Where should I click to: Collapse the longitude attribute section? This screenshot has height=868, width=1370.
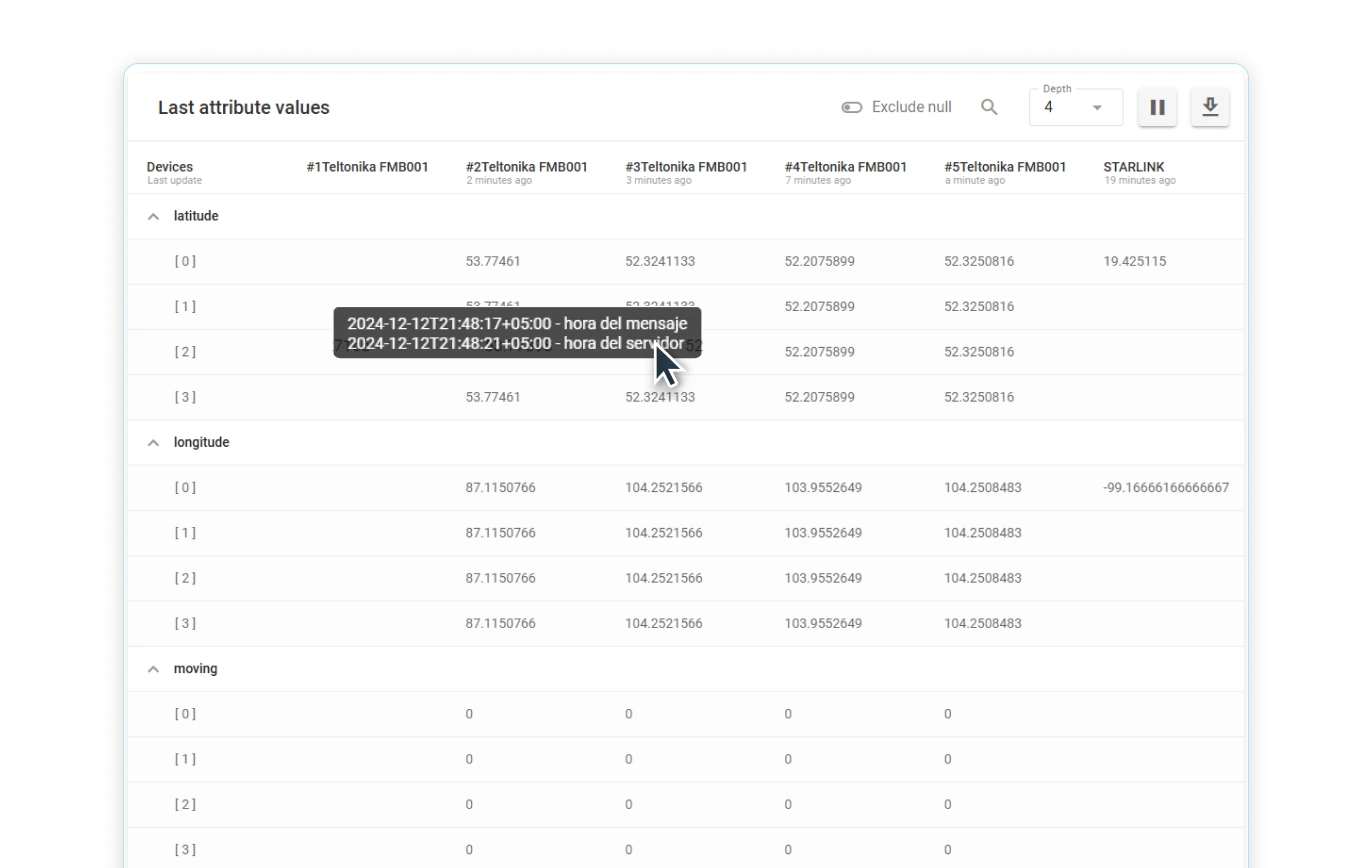[x=152, y=441]
